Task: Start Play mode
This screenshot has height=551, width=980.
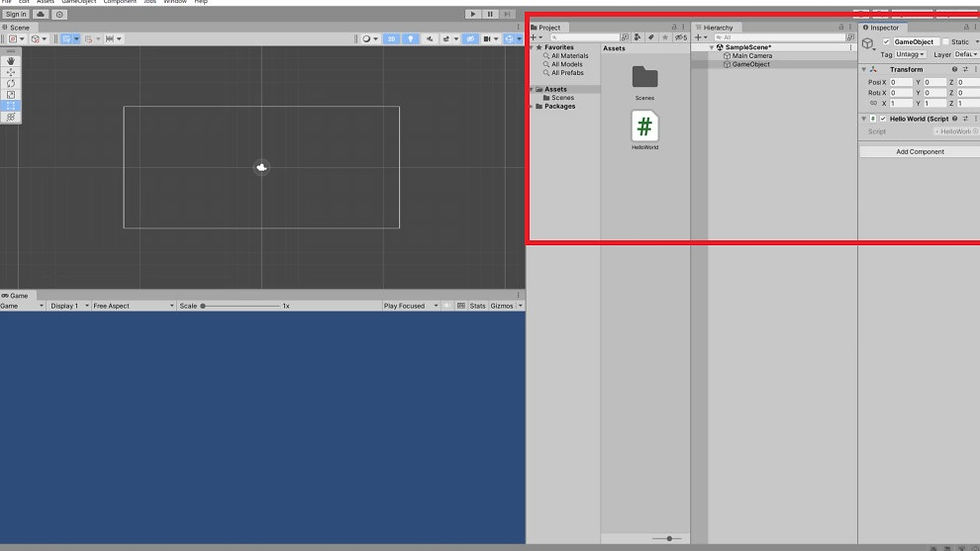Action: [472, 14]
